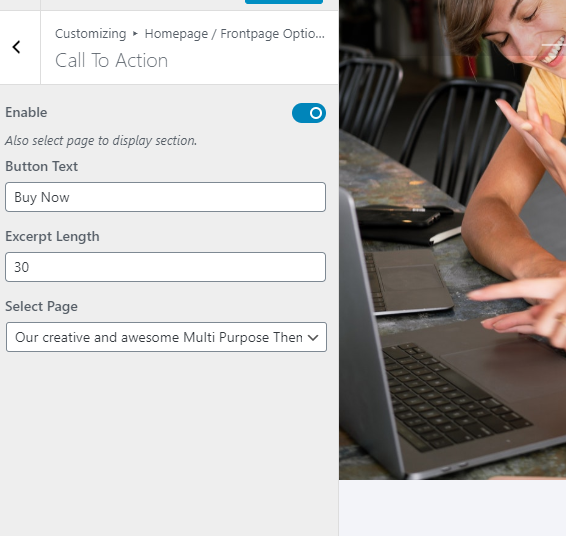Click the Select Page label
The width and height of the screenshot is (566, 536).
[x=42, y=307]
